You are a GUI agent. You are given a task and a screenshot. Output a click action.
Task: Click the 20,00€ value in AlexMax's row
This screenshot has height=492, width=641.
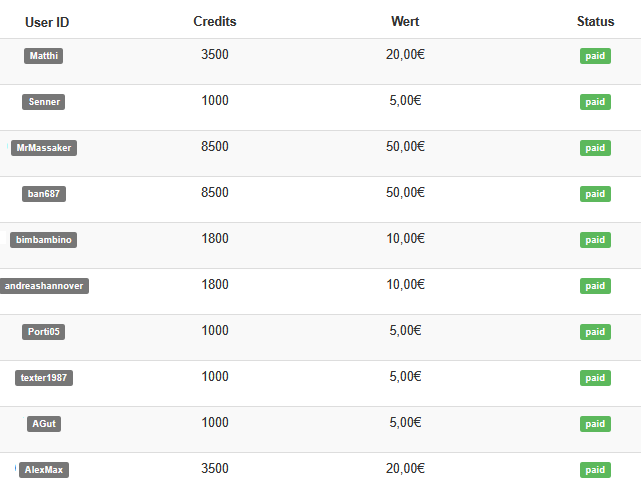(405, 468)
